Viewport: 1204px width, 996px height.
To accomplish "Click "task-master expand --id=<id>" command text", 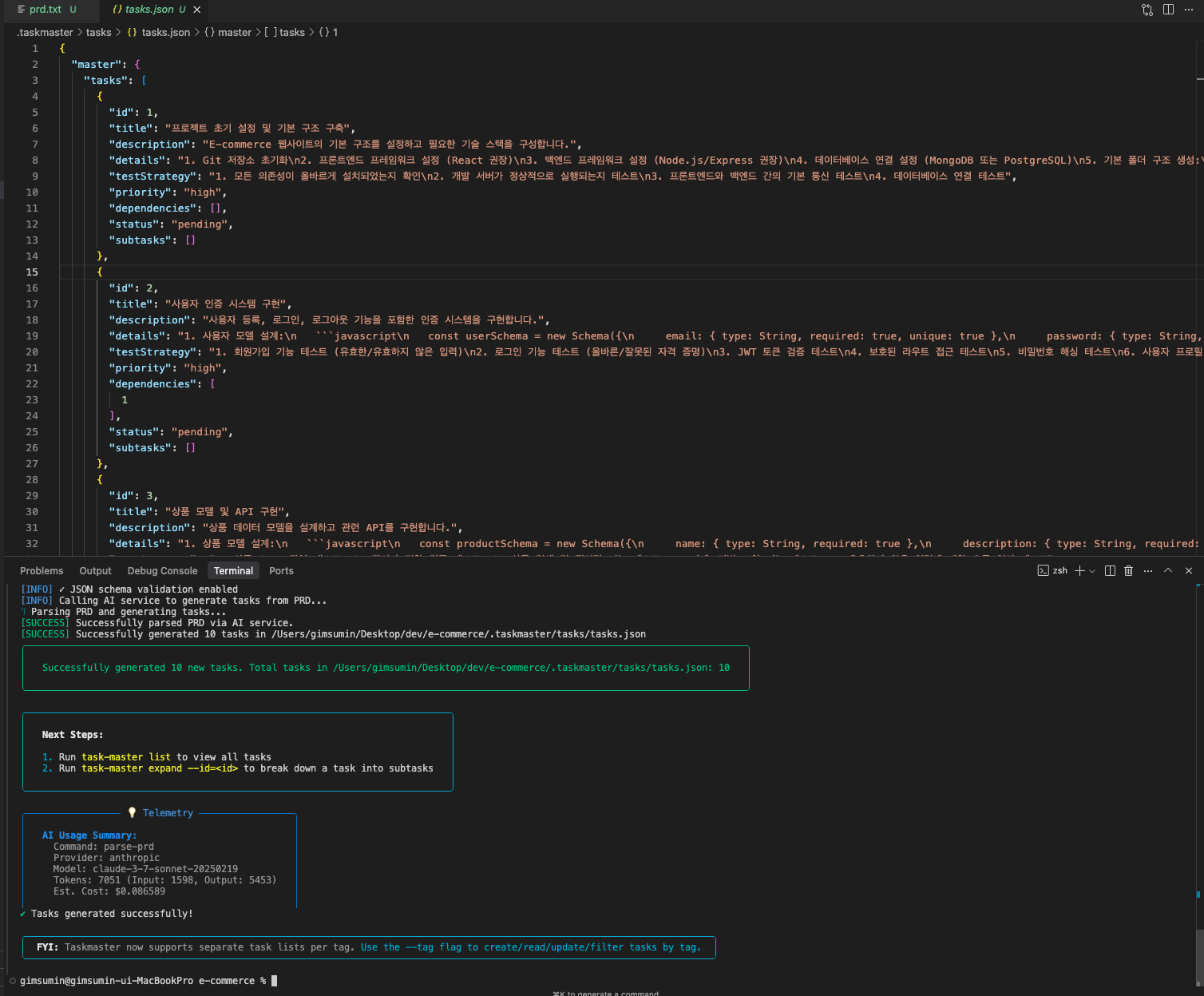I will coord(160,768).
